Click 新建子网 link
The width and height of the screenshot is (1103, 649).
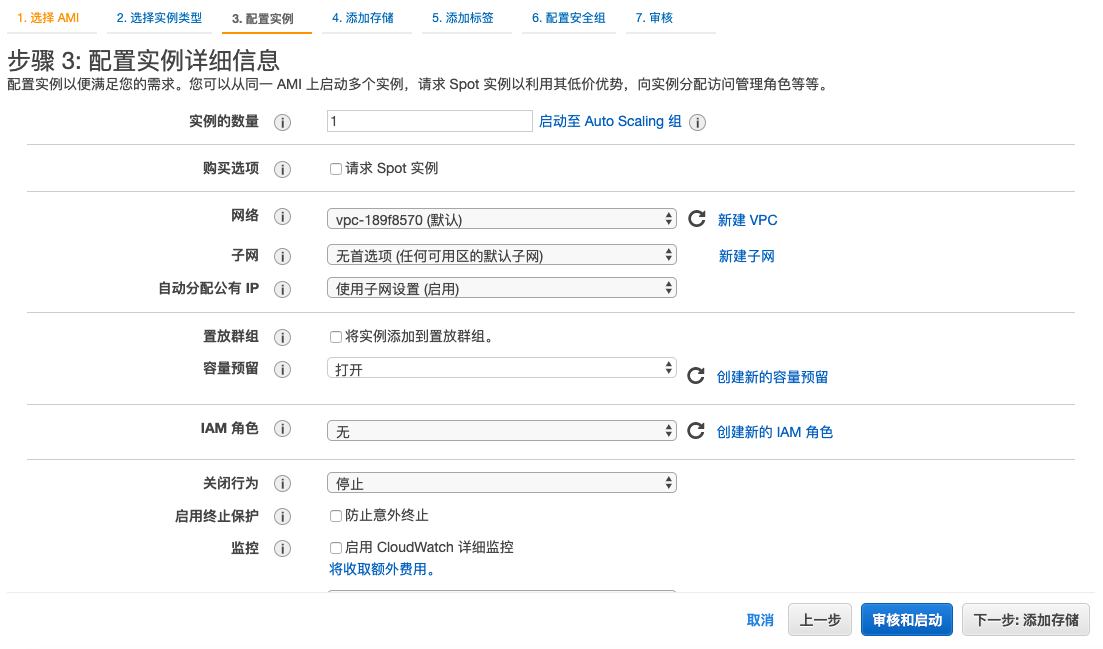(x=746, y=256)
